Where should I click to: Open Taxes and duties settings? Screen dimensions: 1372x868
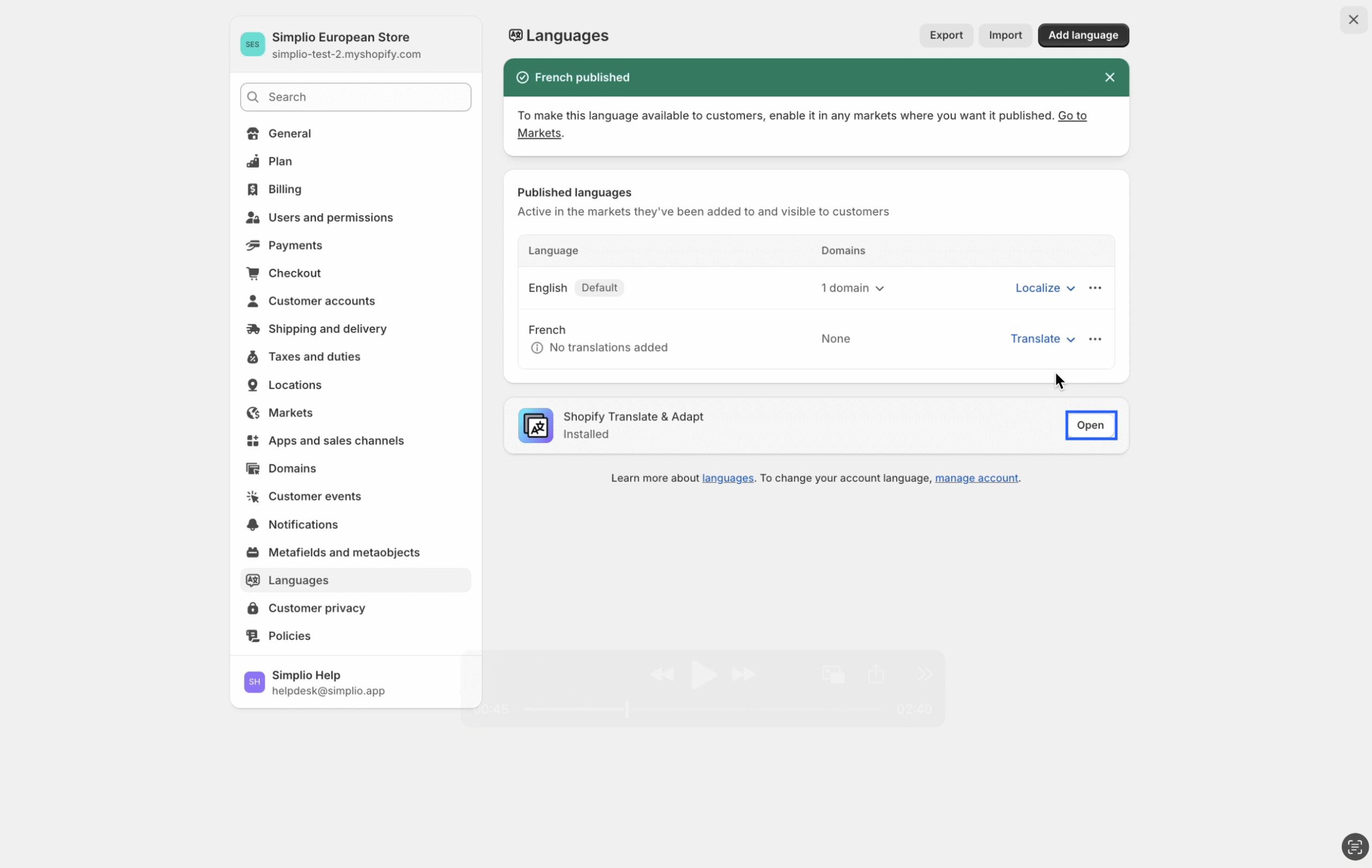314,357
